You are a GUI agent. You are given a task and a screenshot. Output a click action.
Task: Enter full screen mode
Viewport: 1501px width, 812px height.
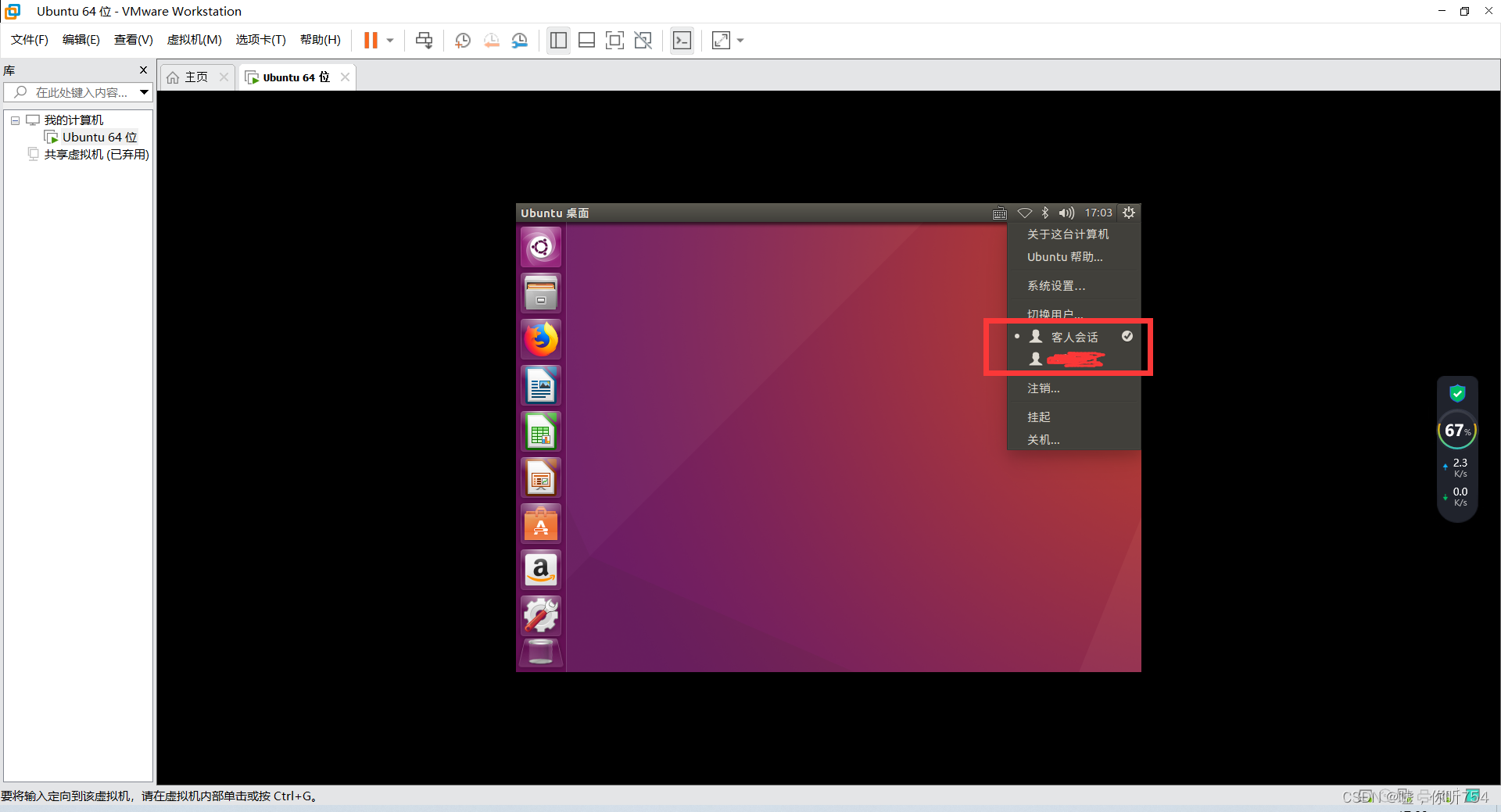(x=615, y=41)
